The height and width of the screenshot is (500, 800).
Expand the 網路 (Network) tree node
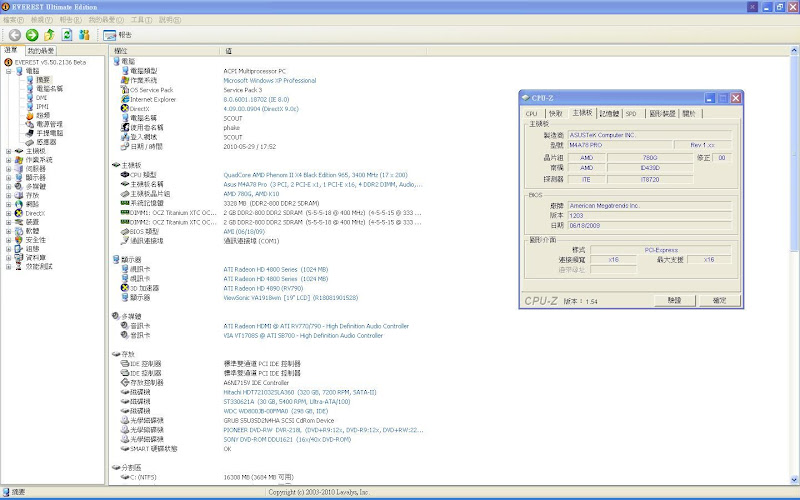(9, 204)
